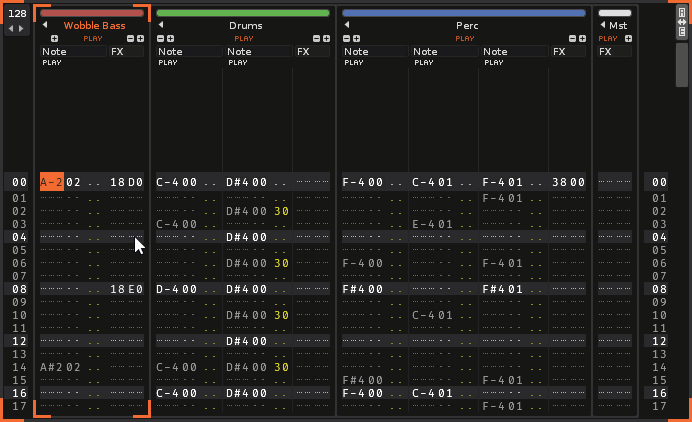692x422 pixels.
Task: Collapse the Drums track
Action: 161,25
